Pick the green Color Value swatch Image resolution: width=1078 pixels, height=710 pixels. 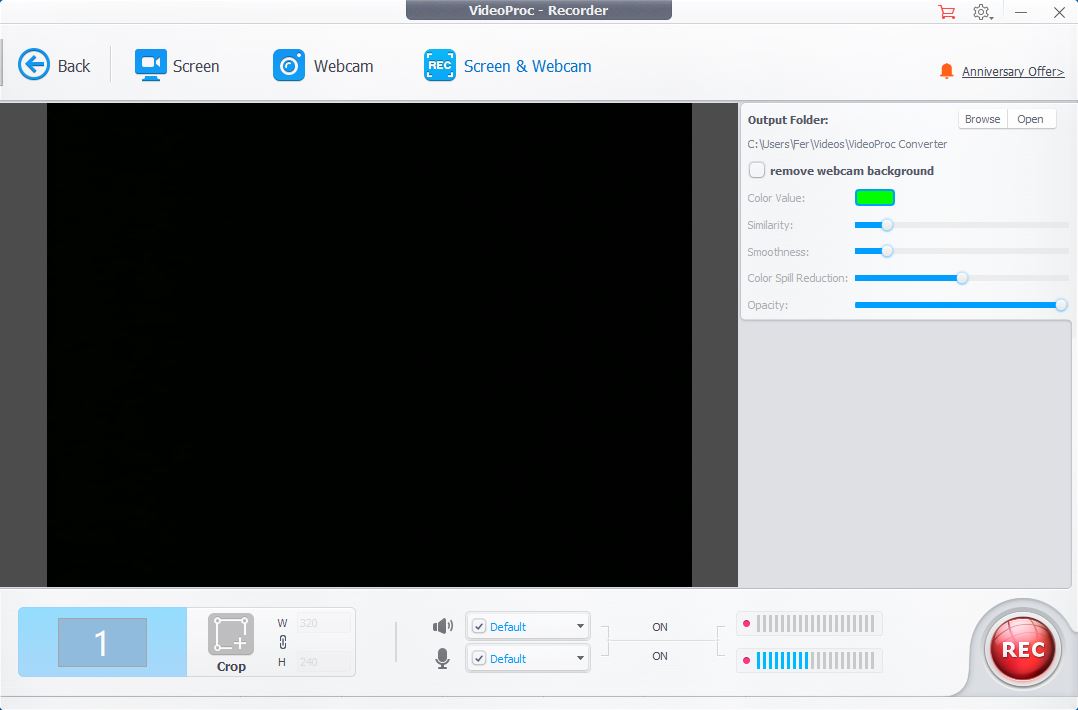(874, 198)
